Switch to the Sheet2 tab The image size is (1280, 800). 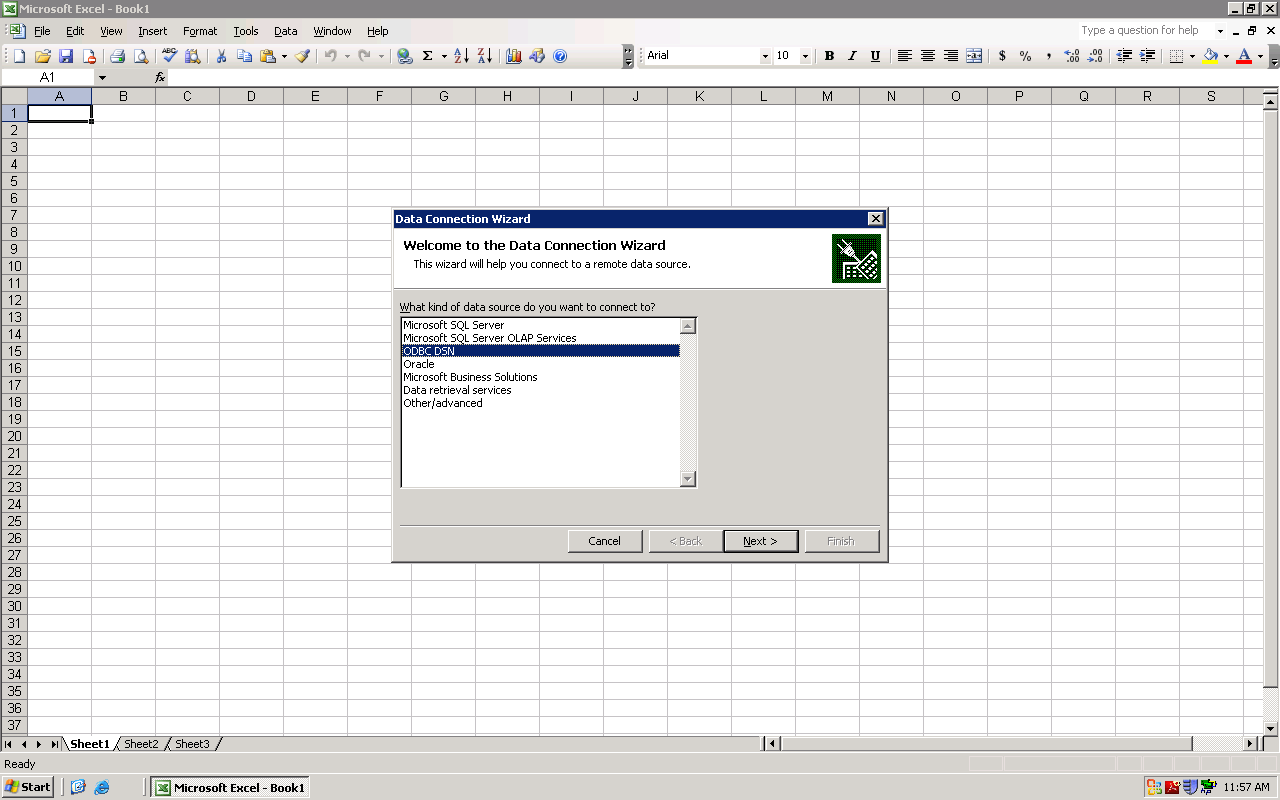pos(141,744)
